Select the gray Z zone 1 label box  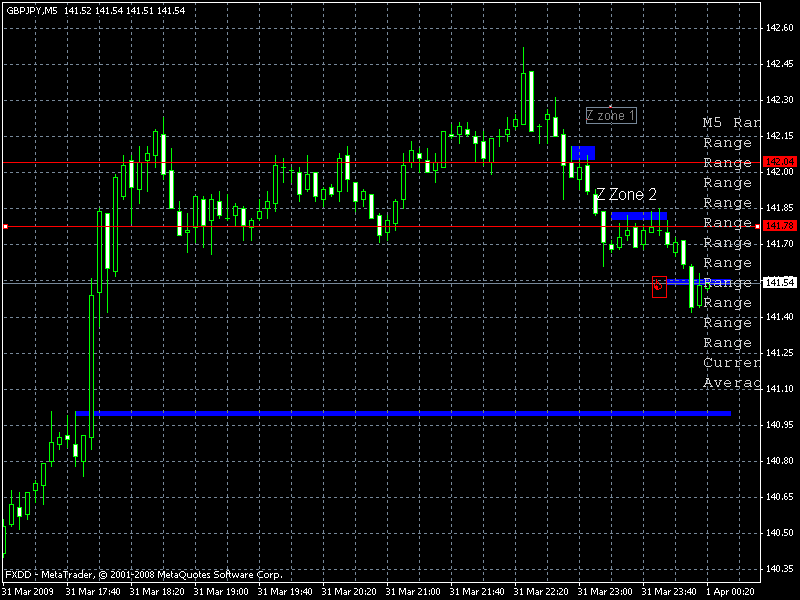[x=610, y=116]
